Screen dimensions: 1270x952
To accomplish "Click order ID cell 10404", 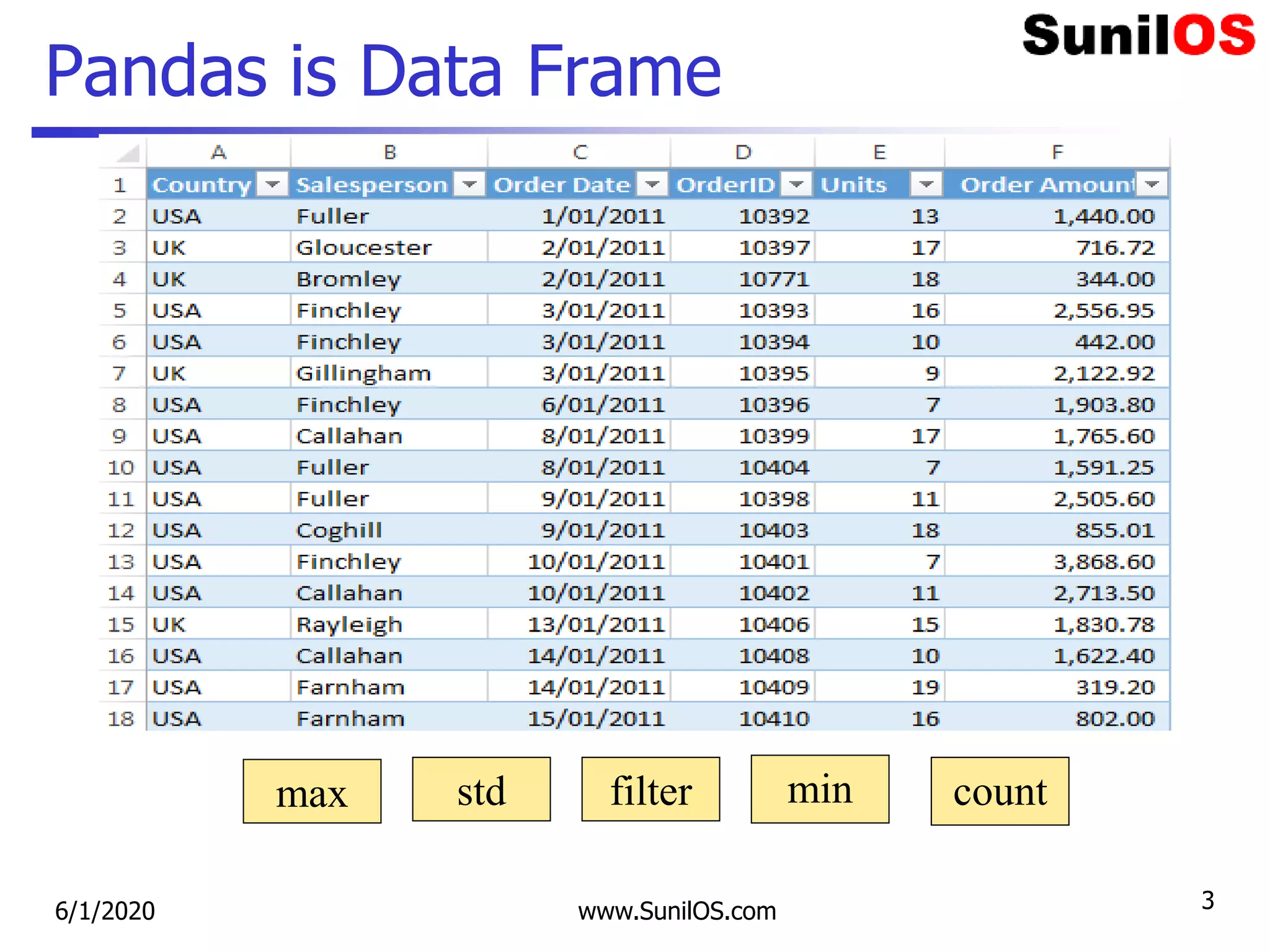I will 743,467.
